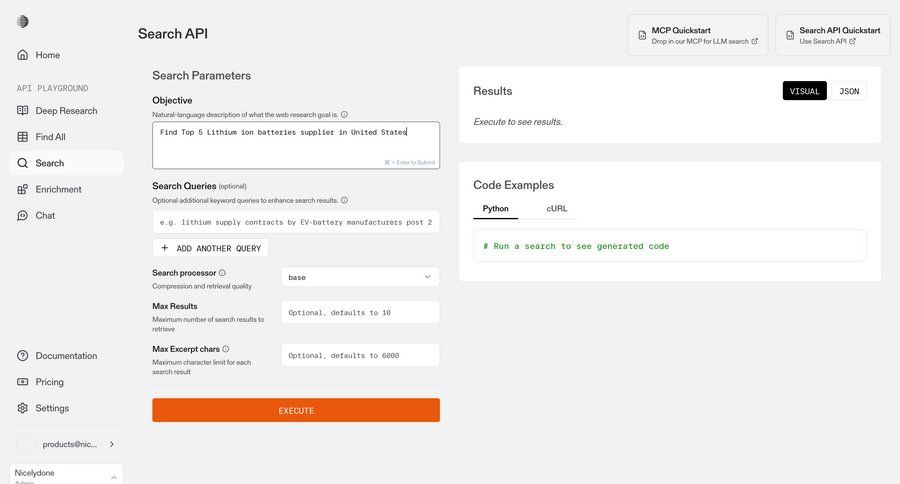900x484 pixels.
Task: Open the Search processor base dropdown
Action: [360, 277]
